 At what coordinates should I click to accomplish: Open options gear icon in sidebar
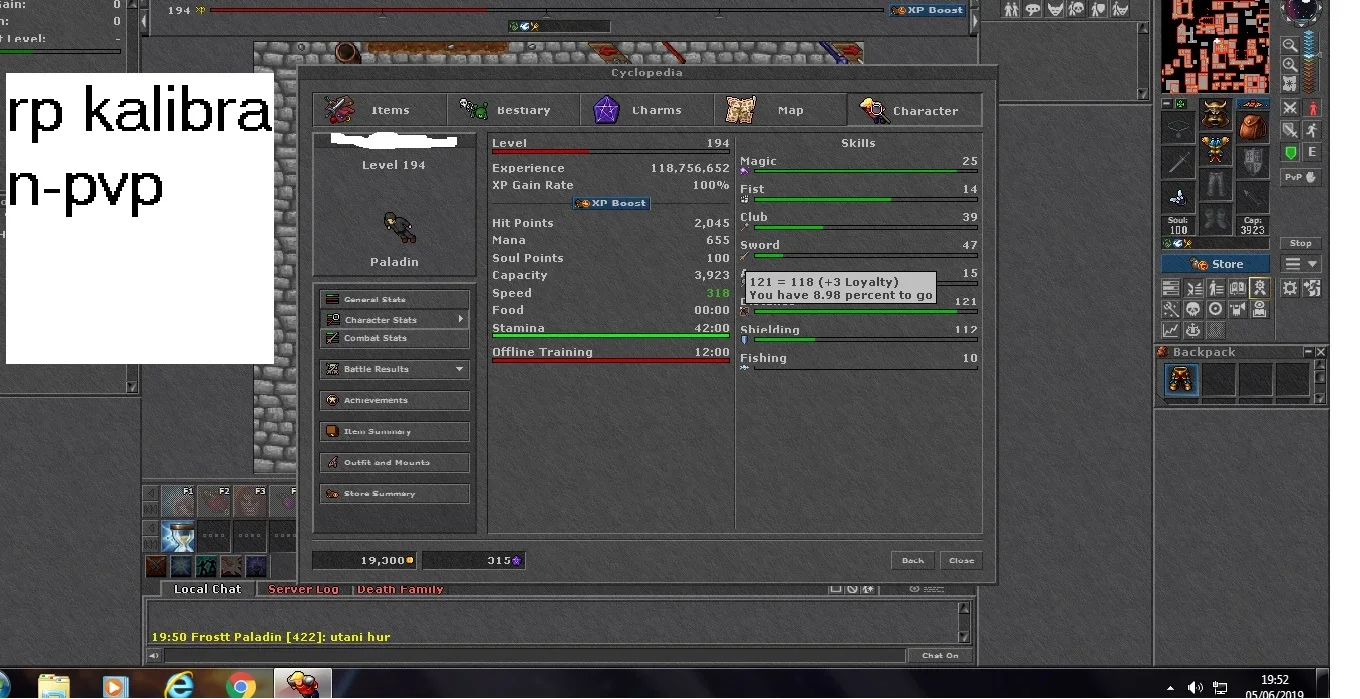coord(1290,288)
